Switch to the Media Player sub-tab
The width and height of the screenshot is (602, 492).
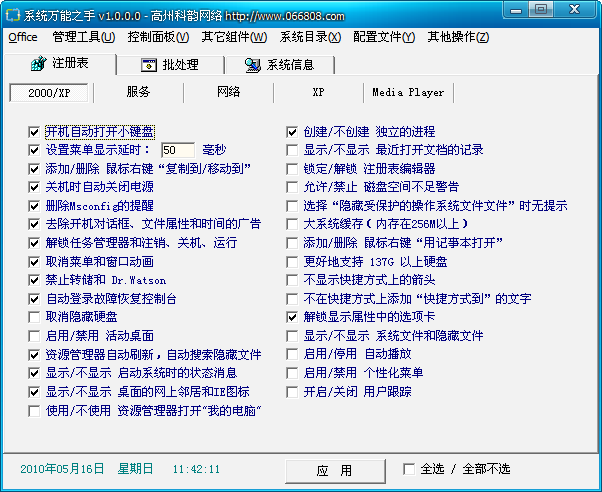coord(408,92)
